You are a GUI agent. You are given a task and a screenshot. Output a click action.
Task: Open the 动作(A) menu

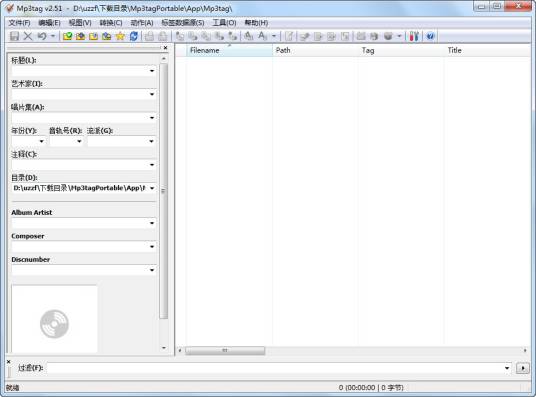142,23
